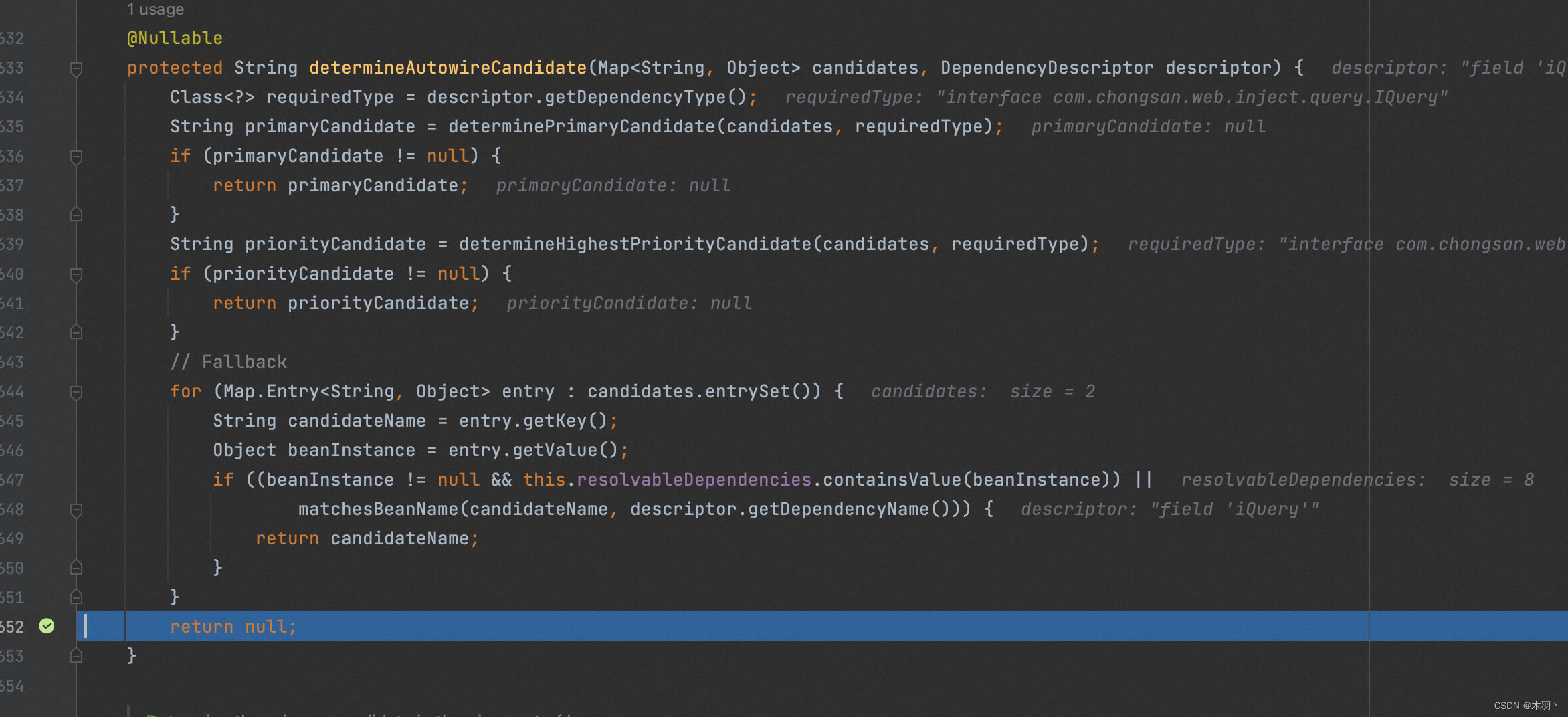The image size is (1568, 717).
Task: Toggle the verified breakpoint on line 652
Action: 47,626
